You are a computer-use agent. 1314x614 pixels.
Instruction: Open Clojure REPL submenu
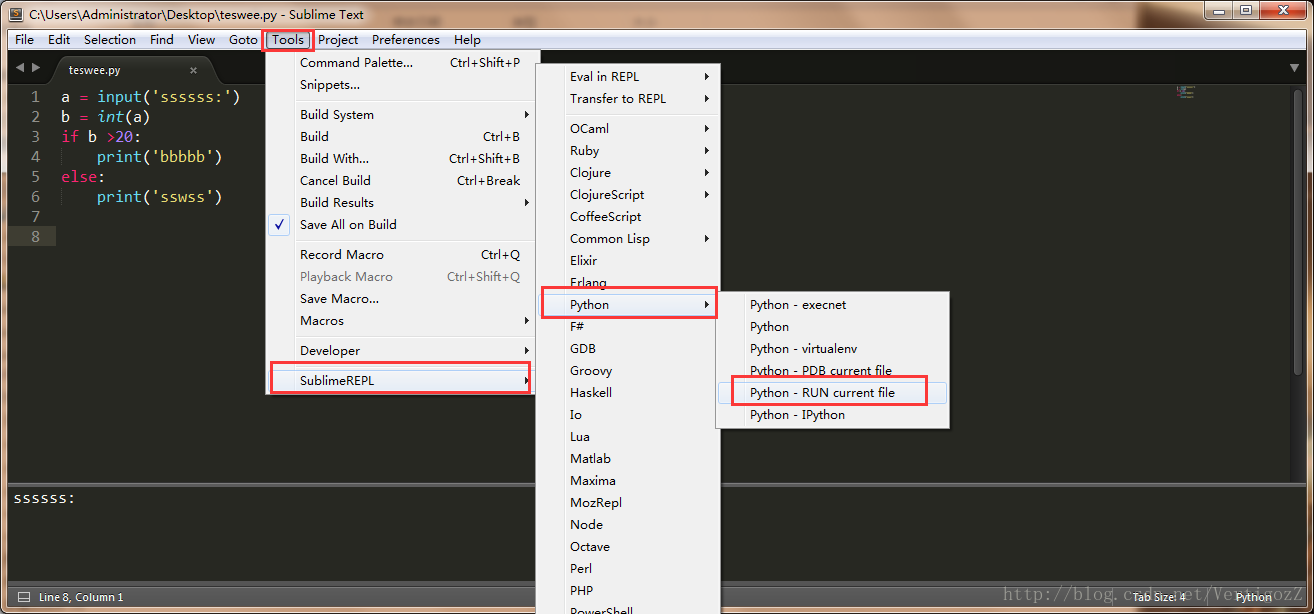[x=629, y=173]
